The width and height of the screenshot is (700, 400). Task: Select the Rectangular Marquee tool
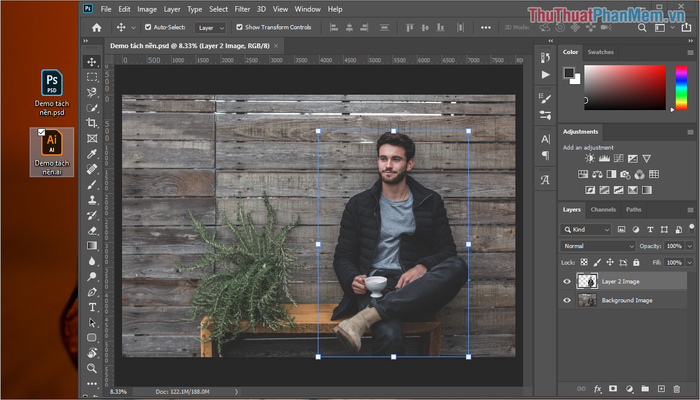pyautogui.click(x=92, y=77)
